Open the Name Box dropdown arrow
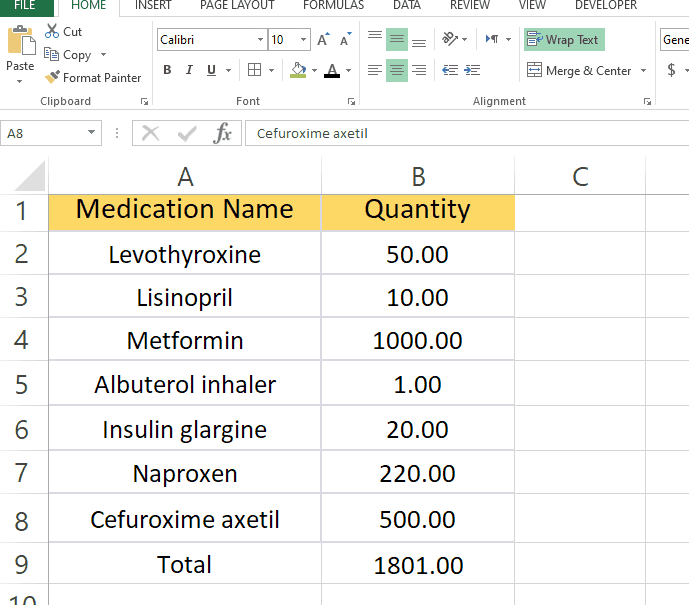The image size is (689, 605). point(91,132)
